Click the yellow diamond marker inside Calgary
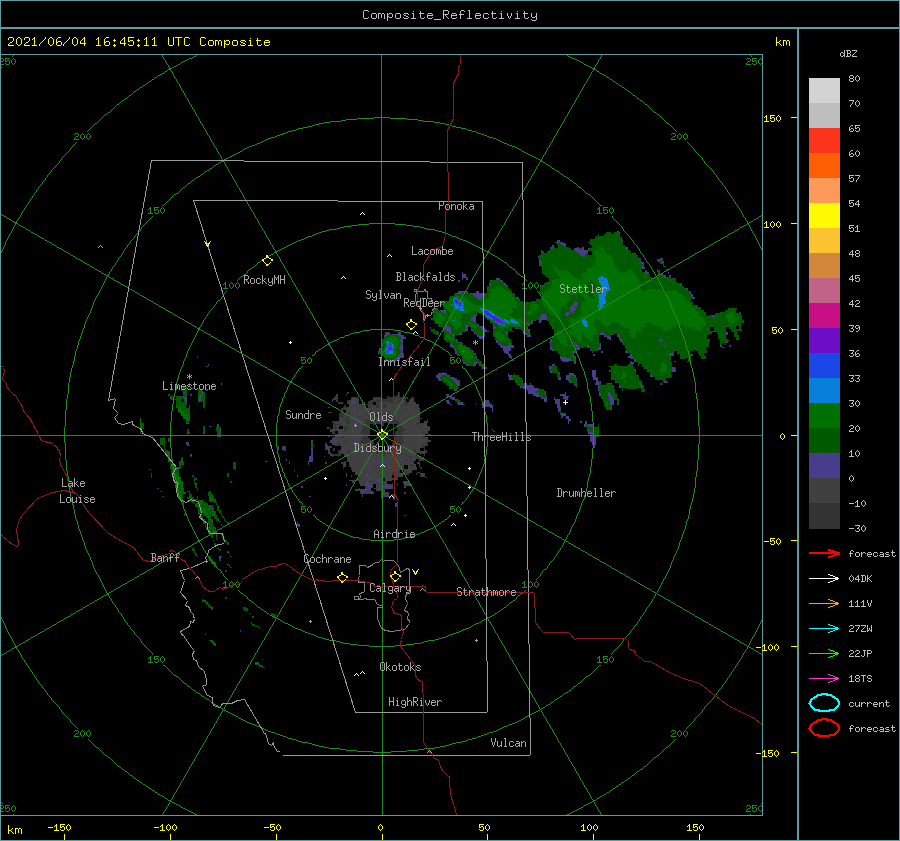 click(x=395, y=576)
